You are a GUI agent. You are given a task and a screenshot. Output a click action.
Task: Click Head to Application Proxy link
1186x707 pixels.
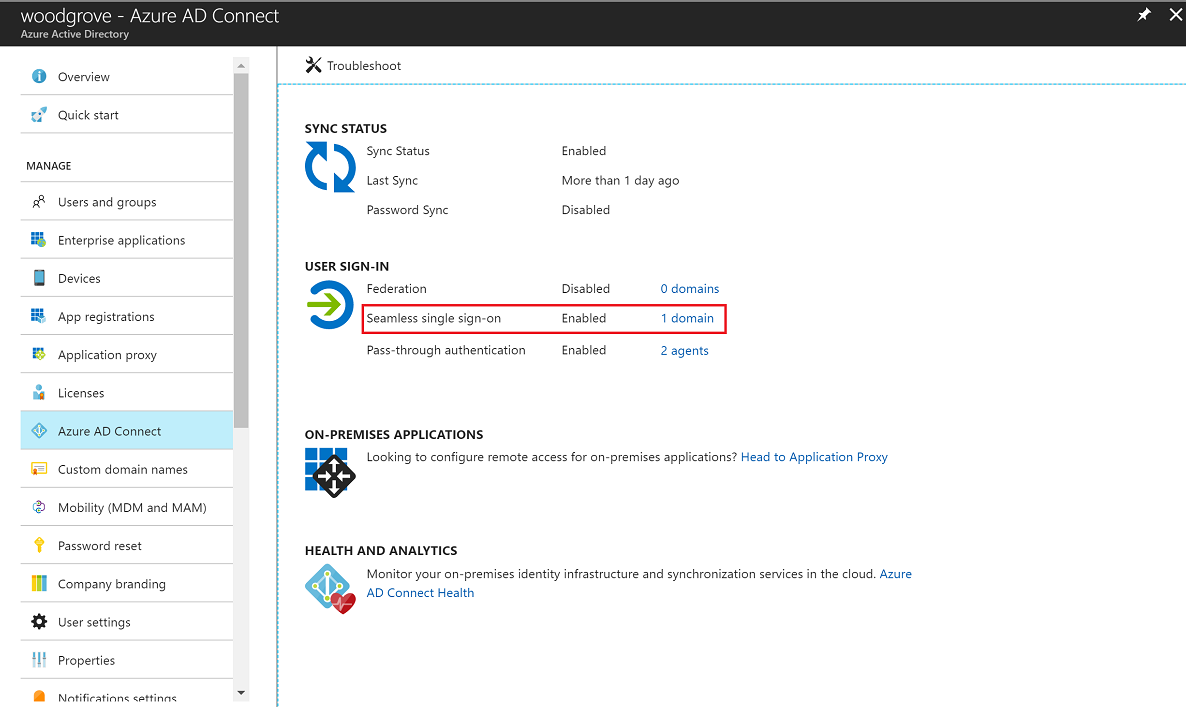[814, 456]
